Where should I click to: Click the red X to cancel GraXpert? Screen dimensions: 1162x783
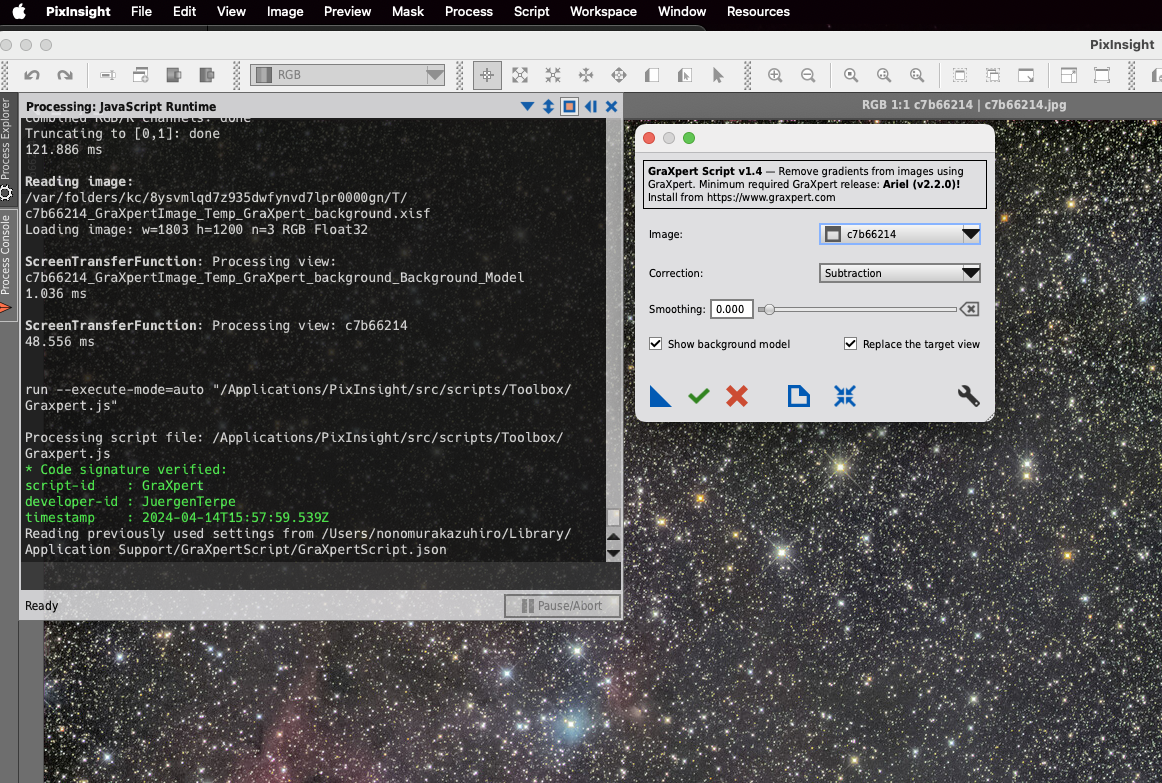click(x=737, y=396)
